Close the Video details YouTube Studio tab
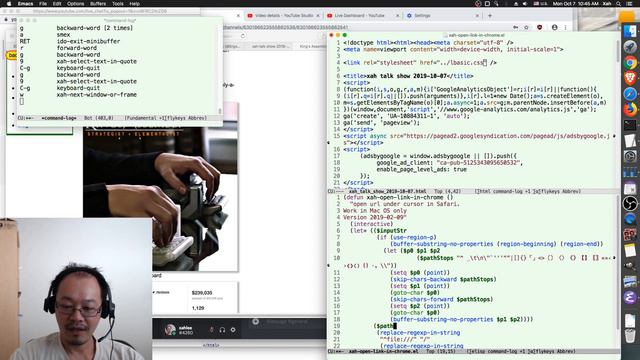The height and width of the screenshot is (360, 640). 318,16
